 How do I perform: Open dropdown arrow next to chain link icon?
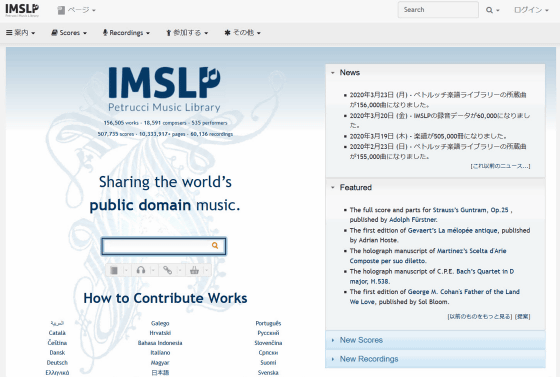coord(180,270)
